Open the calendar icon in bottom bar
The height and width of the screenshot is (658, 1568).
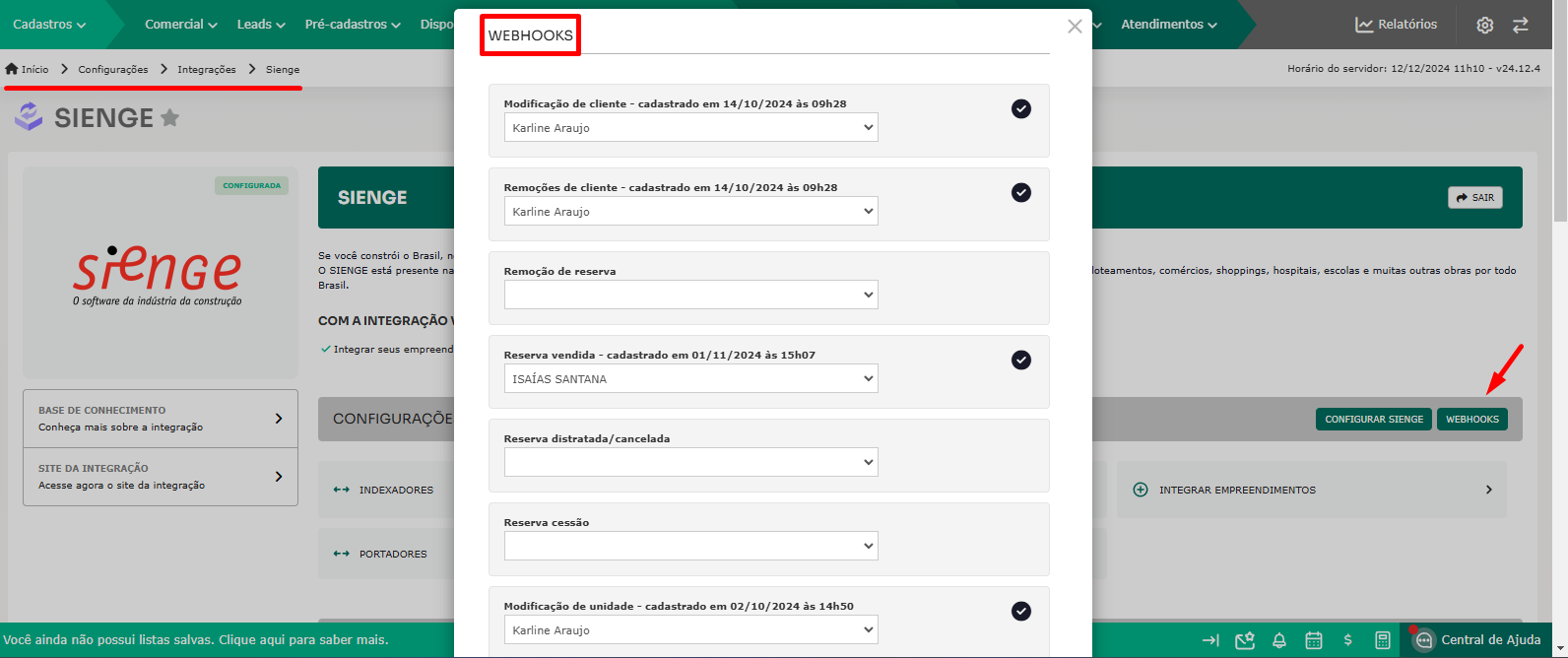point(1314,640)
